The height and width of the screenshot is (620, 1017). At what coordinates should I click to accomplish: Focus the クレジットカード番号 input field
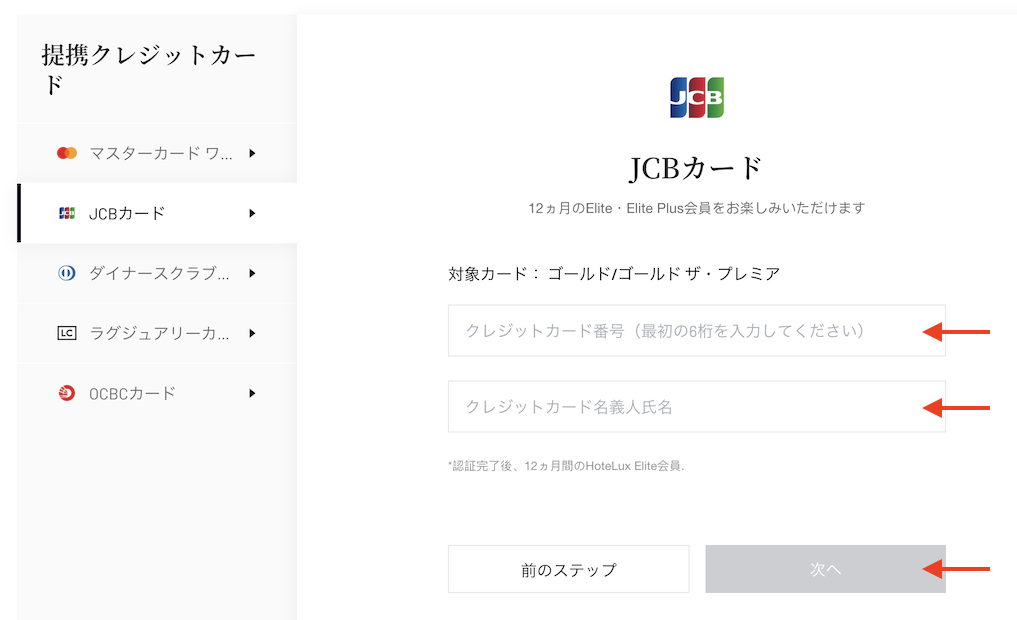coord(696,331)
